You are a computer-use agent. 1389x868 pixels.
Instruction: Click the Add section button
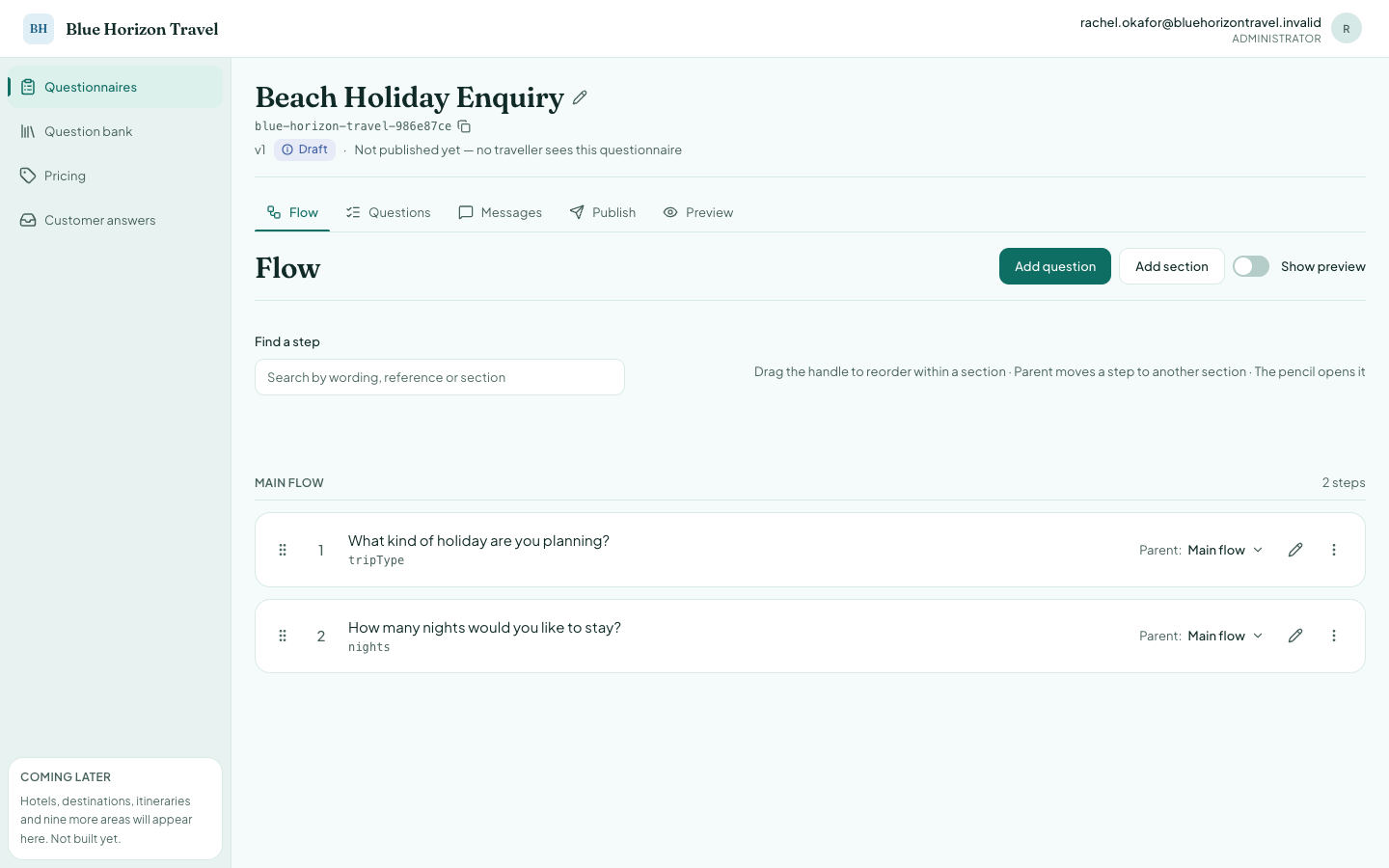(x=1172, y=266)
